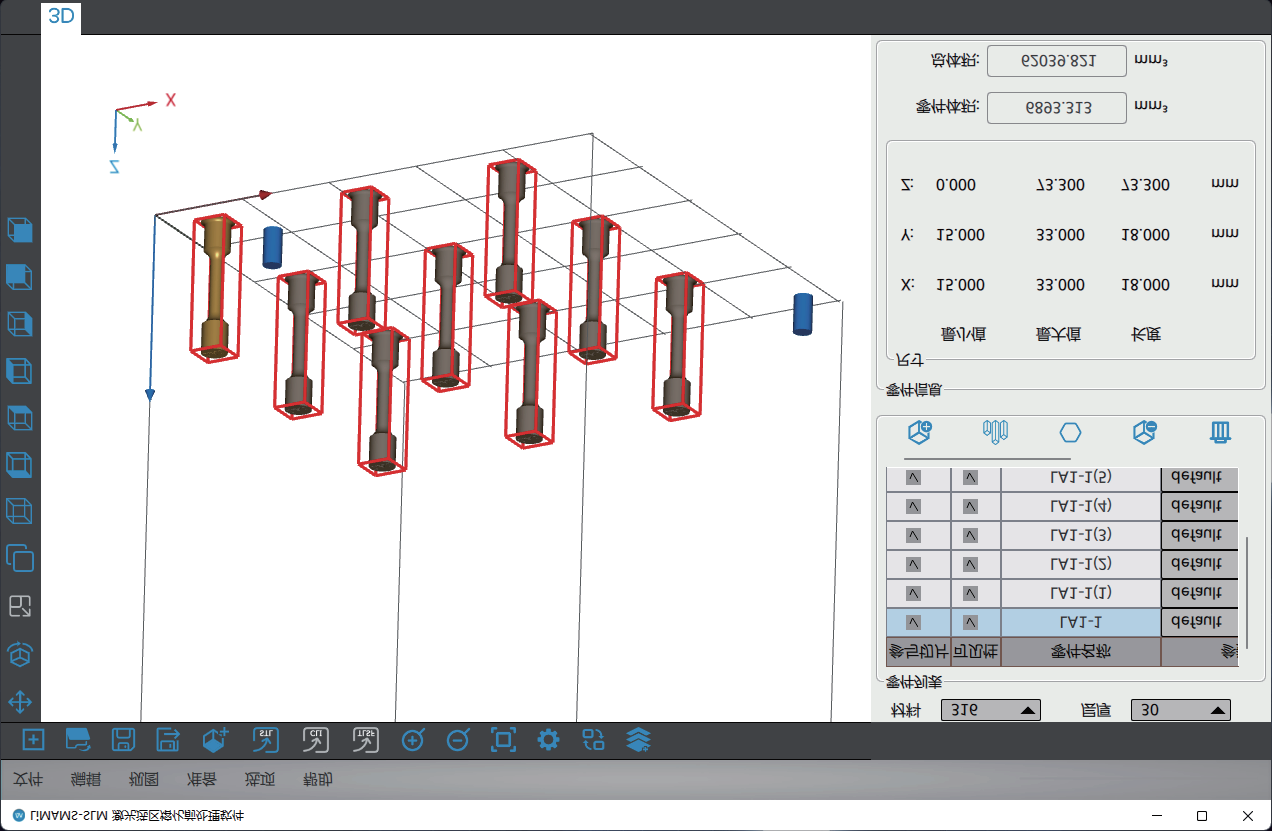The width and height of the screenshot is (1272, 831).
Task: Click the fit-to-view frame icon
Action: [x=503, y=740]
